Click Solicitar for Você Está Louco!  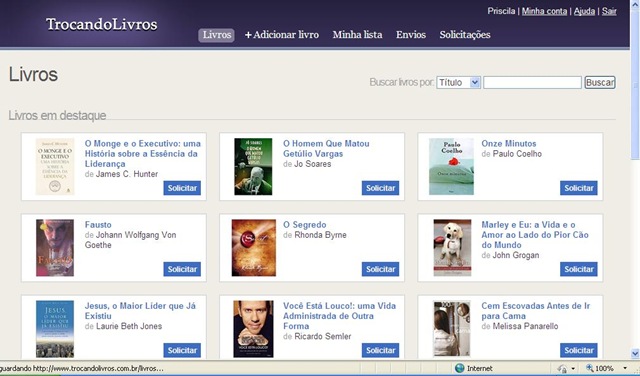[x=380, y=350]
